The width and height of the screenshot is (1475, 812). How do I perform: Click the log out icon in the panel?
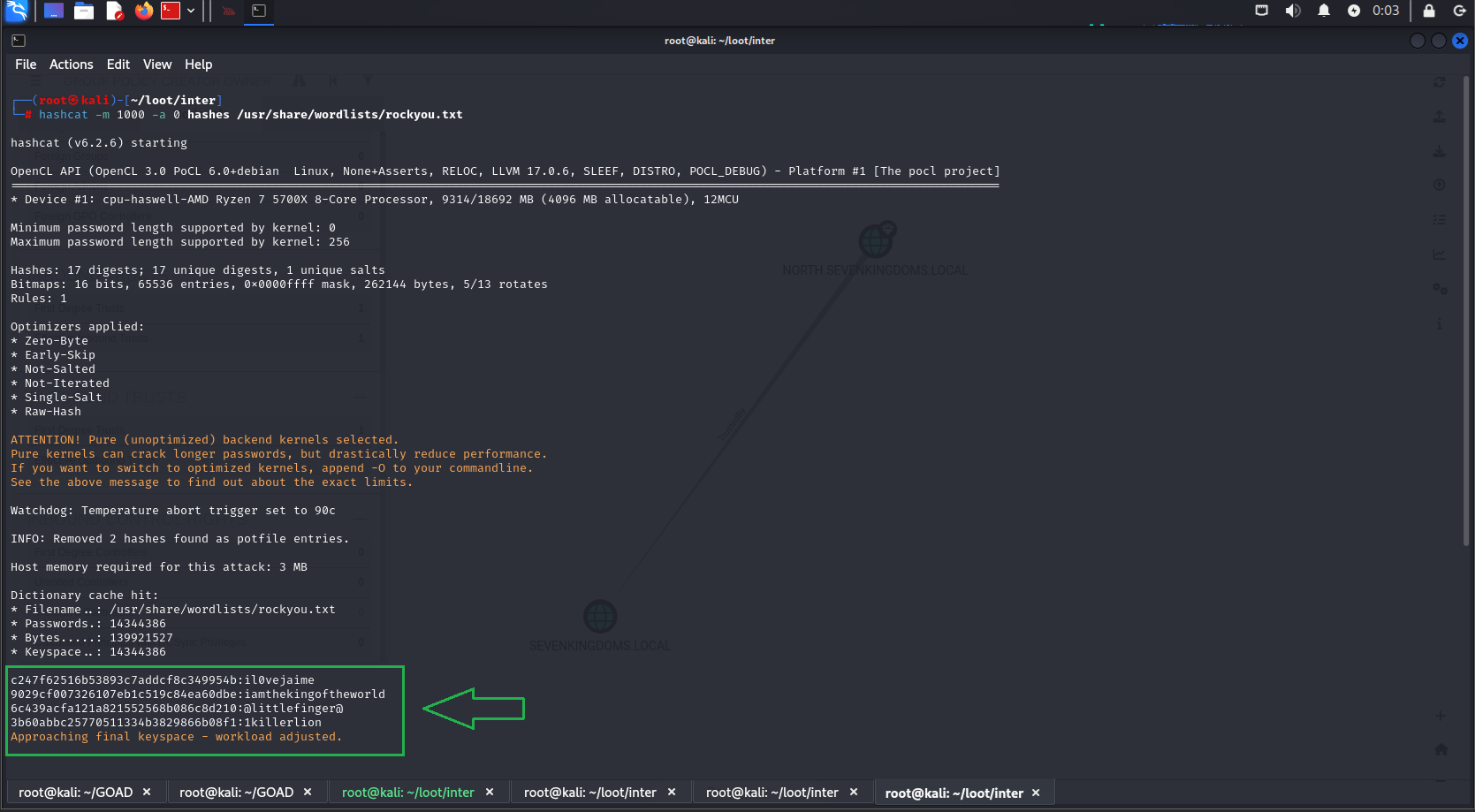click(x=1459, y=11)
